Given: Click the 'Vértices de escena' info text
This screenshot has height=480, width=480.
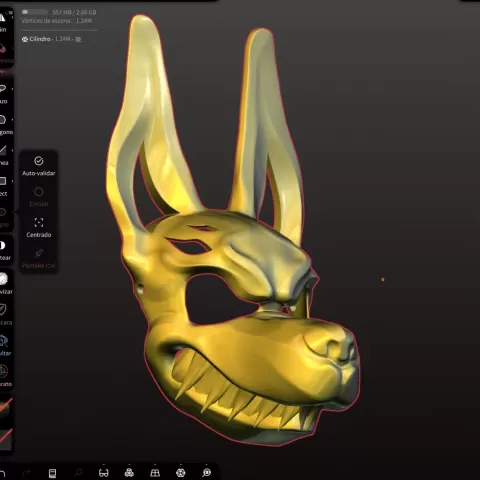Looking at the screenshot, I should [x=57, y=21].
